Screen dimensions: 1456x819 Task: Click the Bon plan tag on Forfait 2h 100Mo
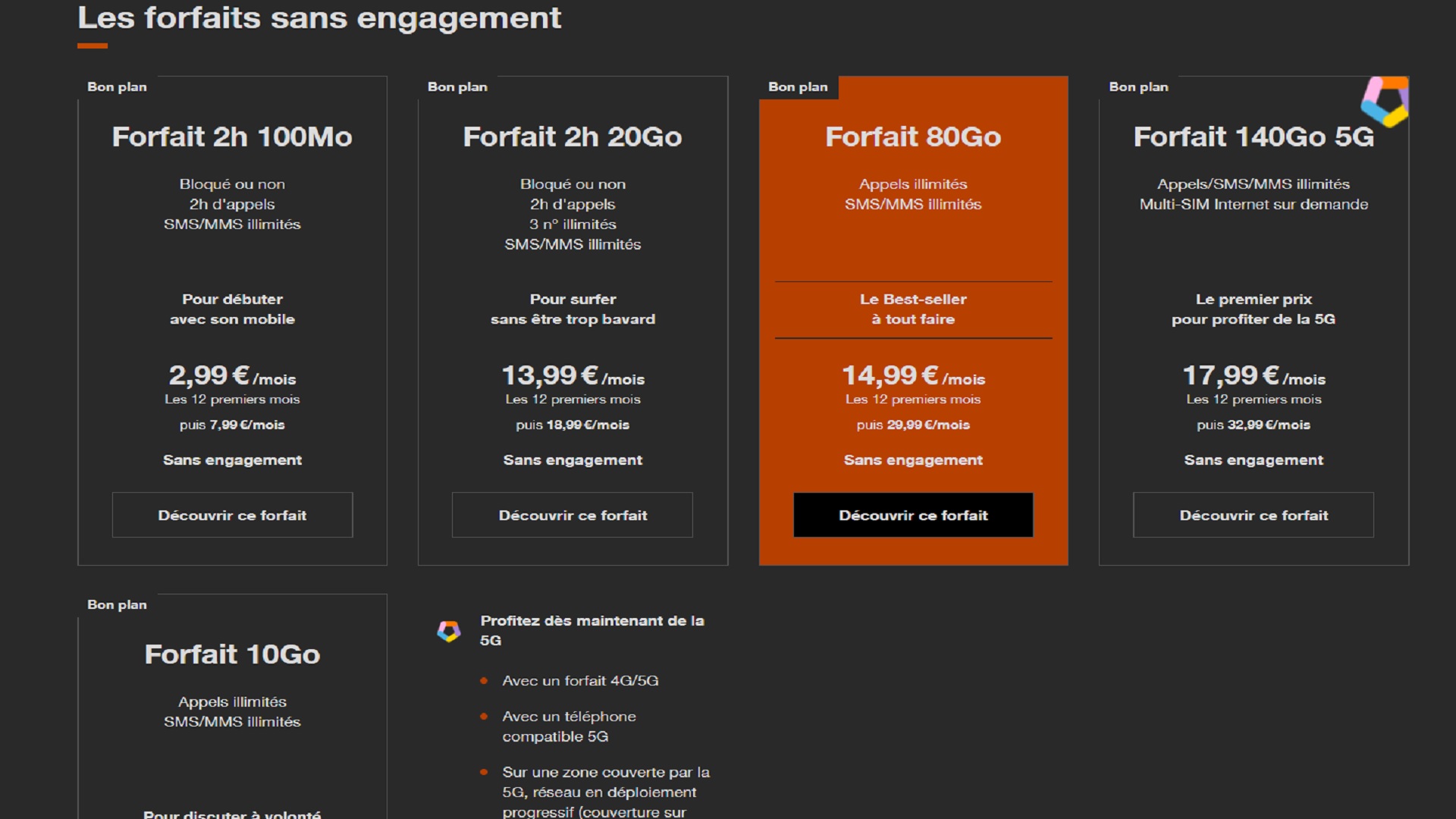coord(117,86)
